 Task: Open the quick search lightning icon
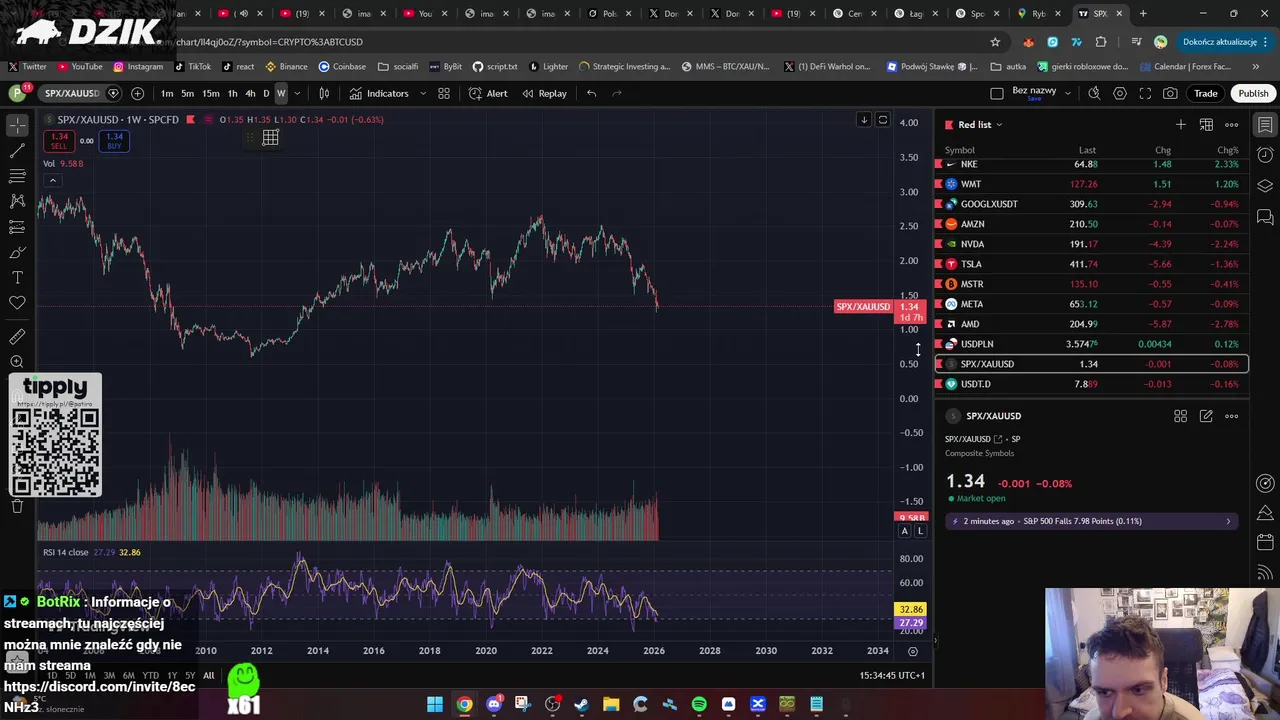point(1094,93)
